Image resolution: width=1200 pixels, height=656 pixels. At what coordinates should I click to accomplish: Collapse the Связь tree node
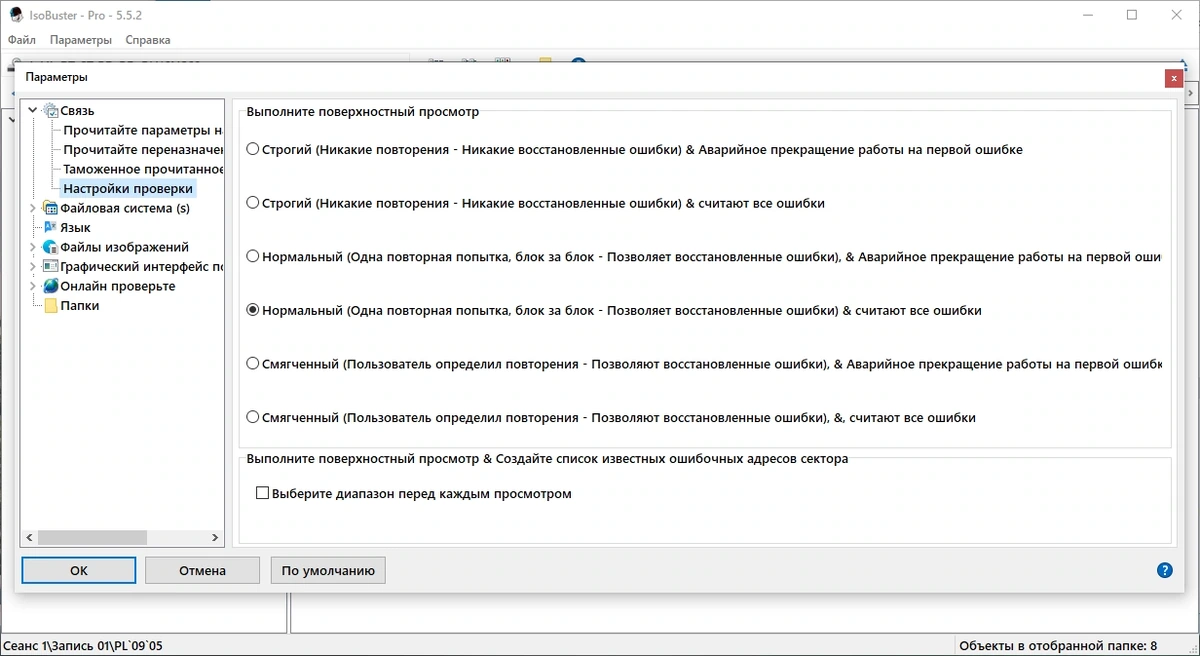click(x=33, y=111)
